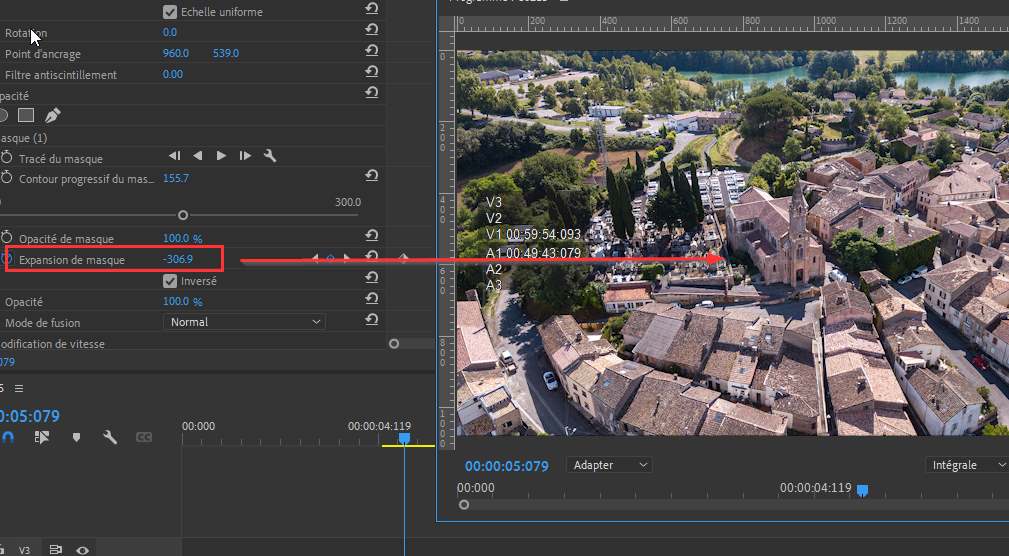Uncheck the Inversé mask checkbox

click(x=170, y=281)
